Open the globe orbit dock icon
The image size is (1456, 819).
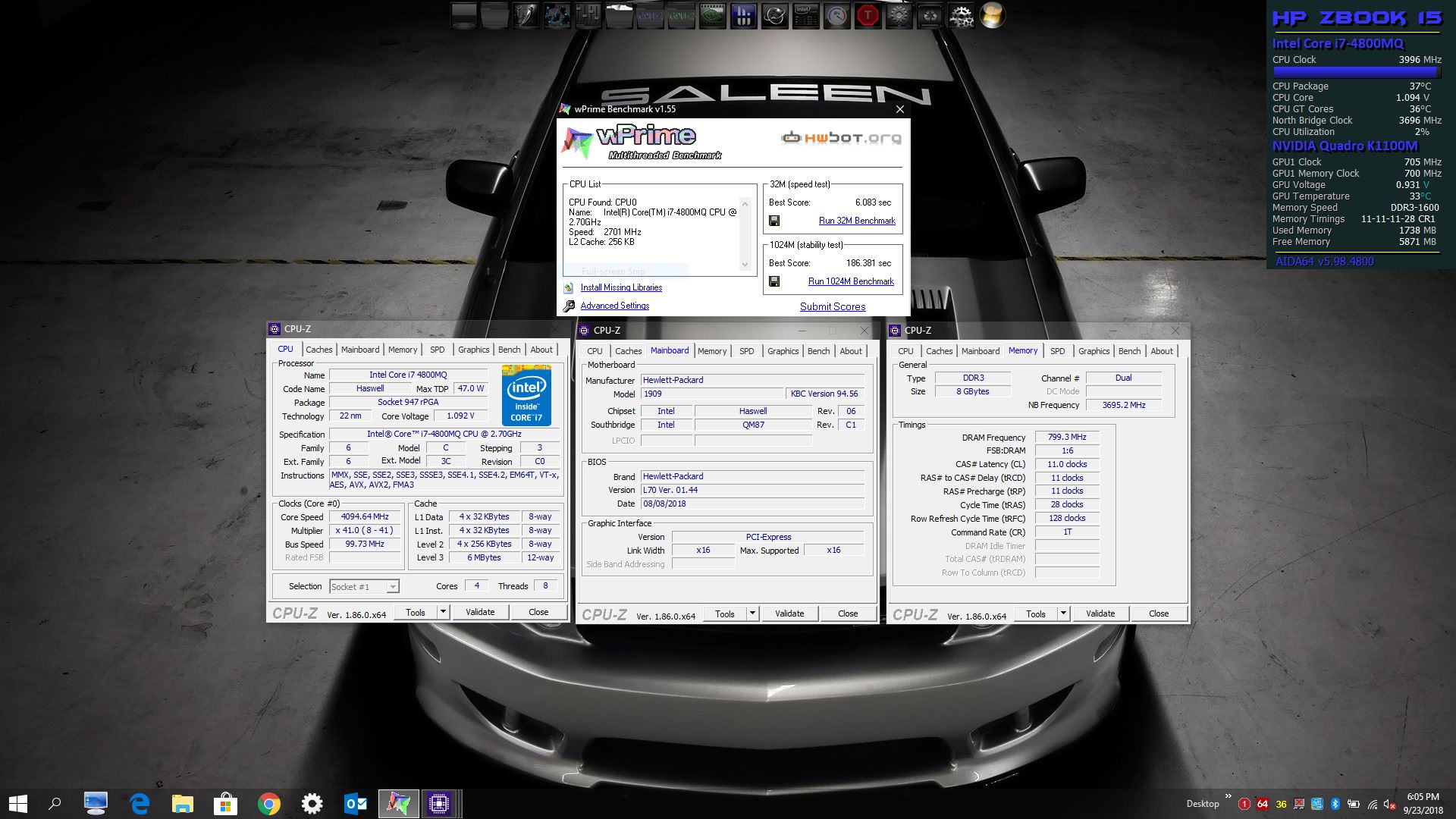click(x=774, y=16)
